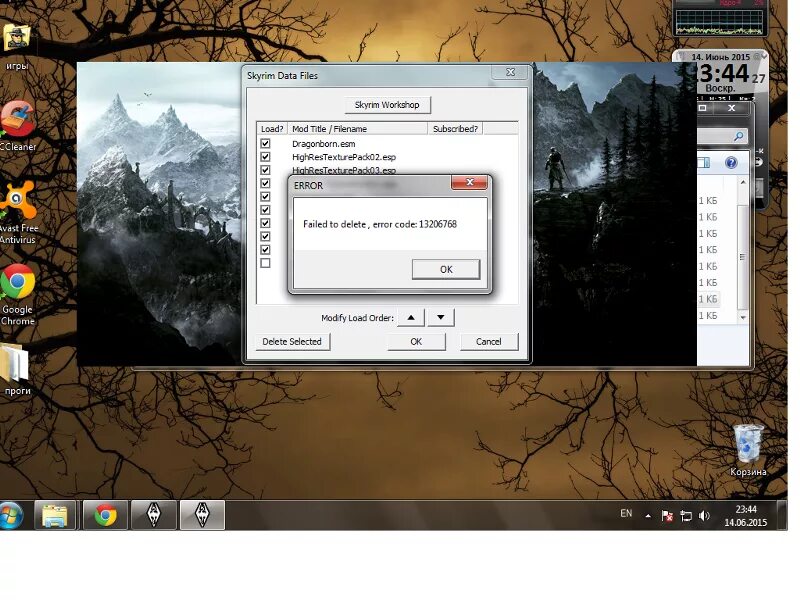Screen dimensions: 800x600
Task: Click Mod Title / Filename column header
Action: pos(358,129)
